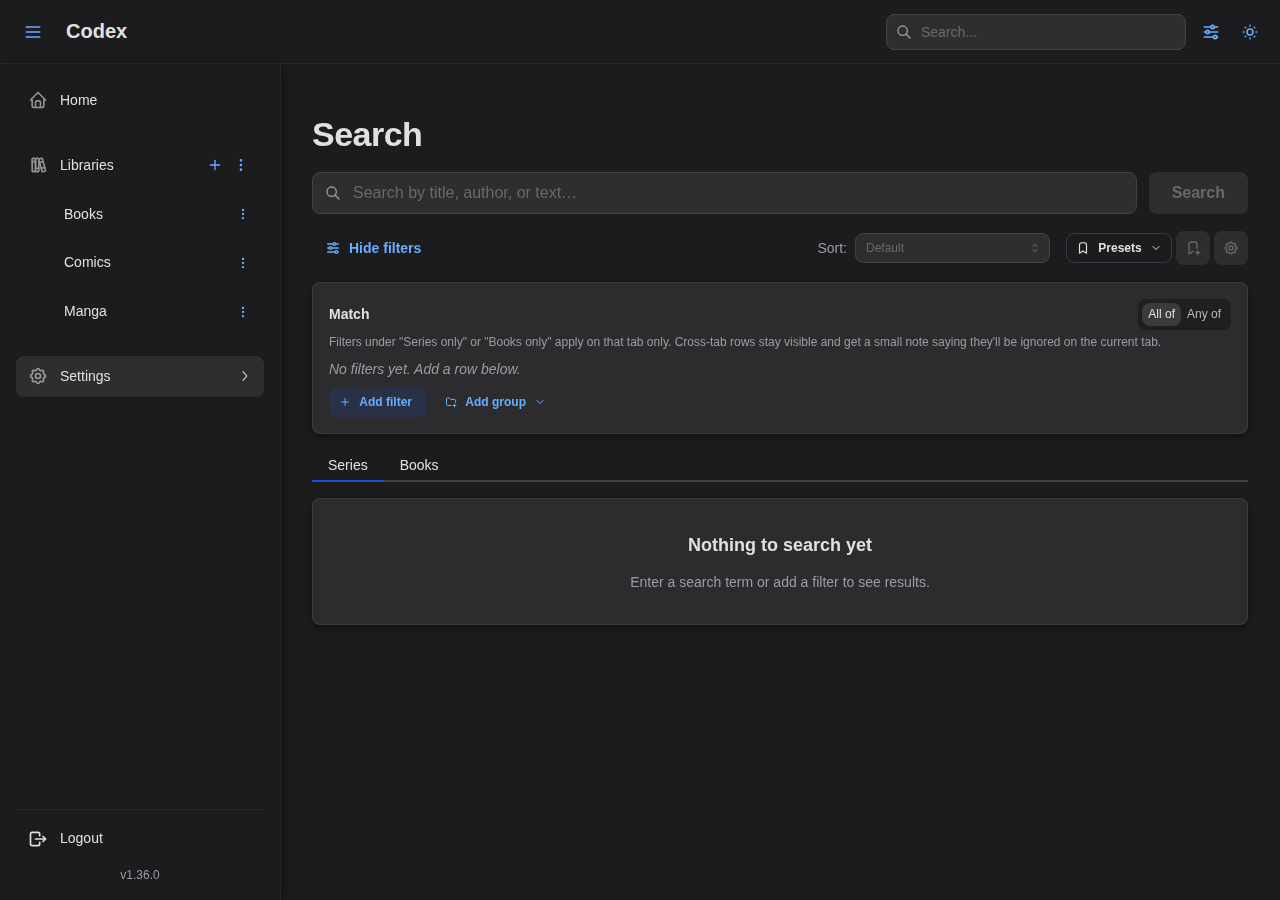Click the 'No filters yet' note
Screen dimensions: 1280x900
click(x=425, y=369)
